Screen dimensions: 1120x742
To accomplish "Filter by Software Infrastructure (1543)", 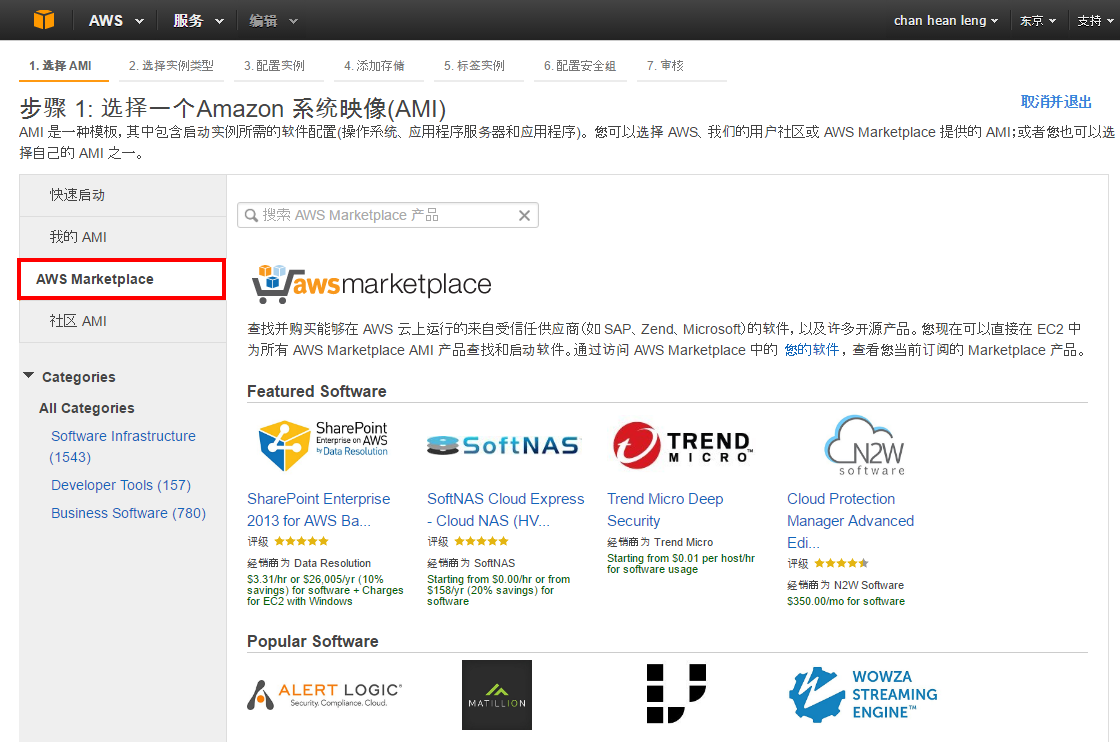I will tap(123, 446).
